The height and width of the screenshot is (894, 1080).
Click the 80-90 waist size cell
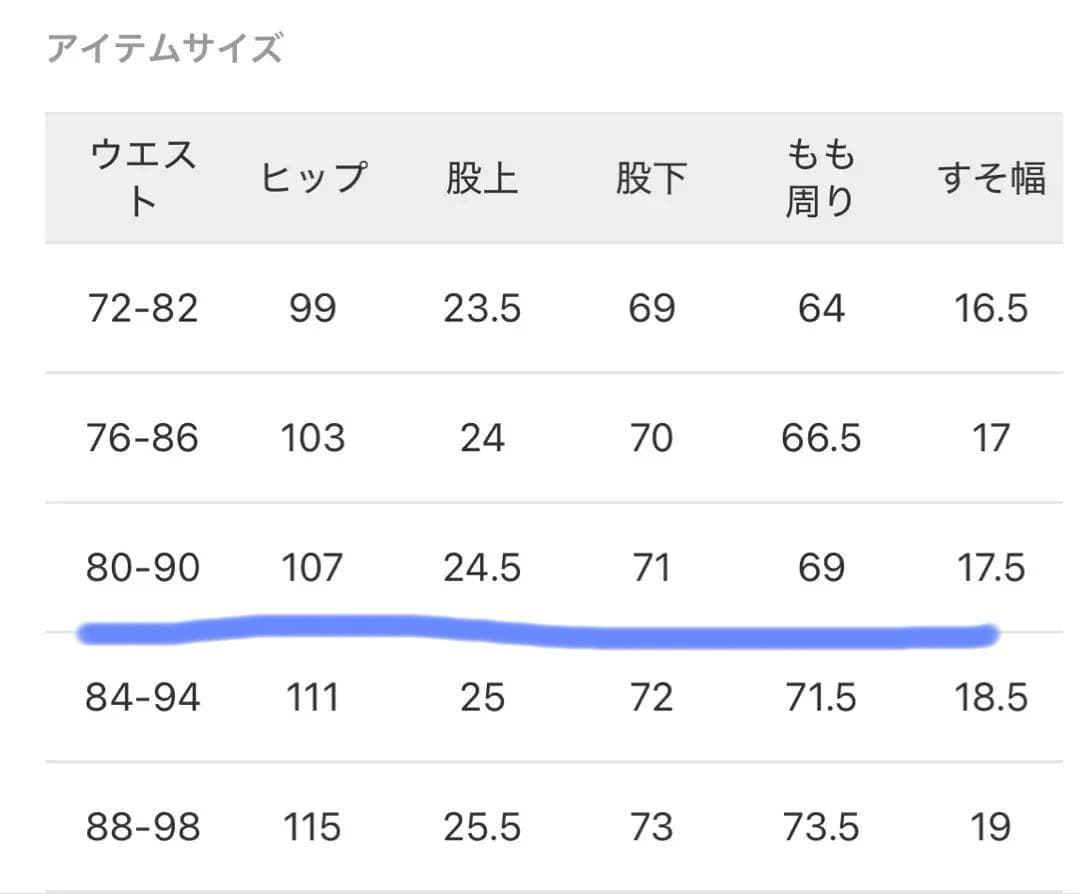click(142, 568)
